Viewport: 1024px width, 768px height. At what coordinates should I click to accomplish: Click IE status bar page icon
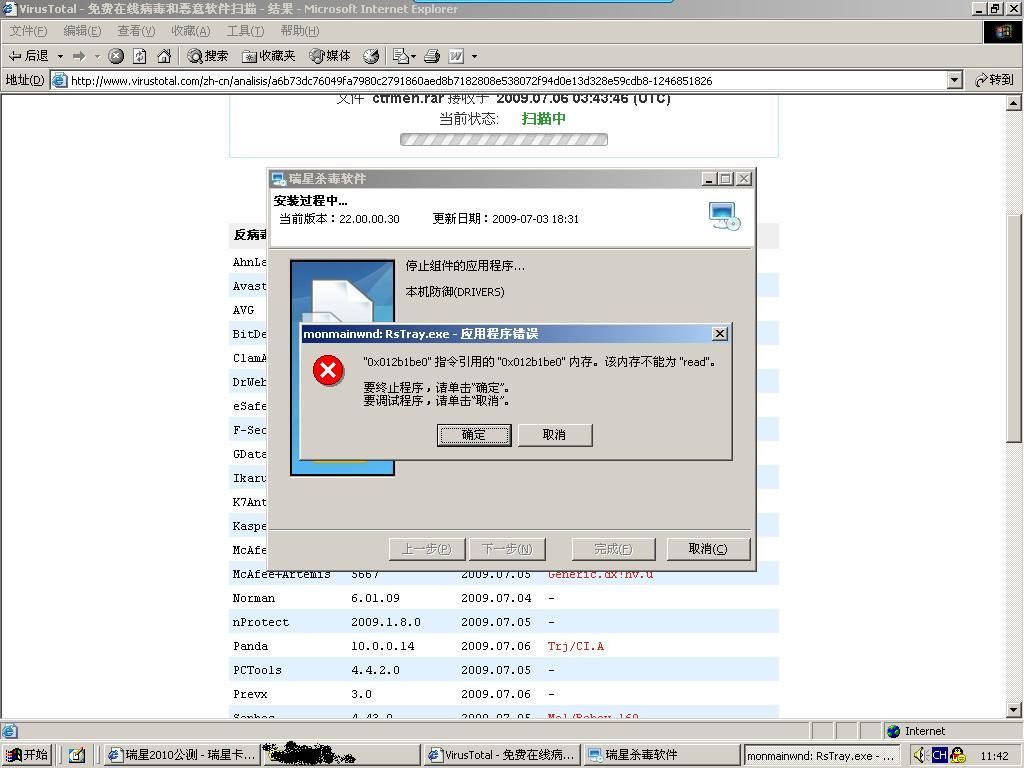[9, 731]
